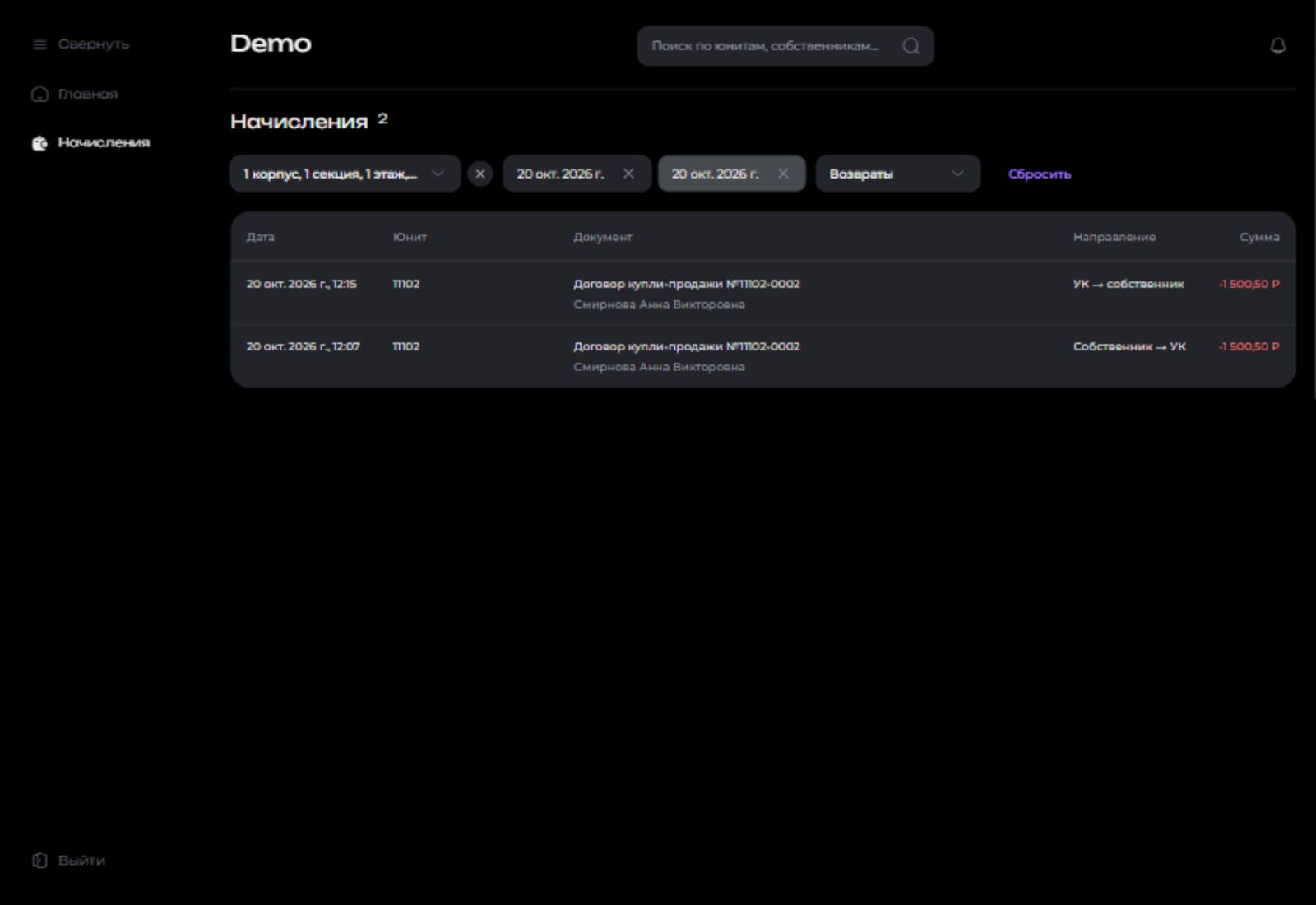This screenshot has height=905, width=1316.
Task: Expand the корпус, секция, этаж filter
Action: [x=345, y=174]
